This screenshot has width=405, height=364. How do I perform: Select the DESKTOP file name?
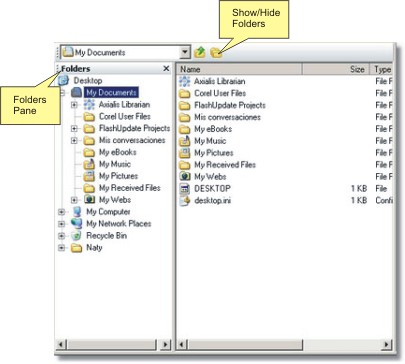pos(212,189)
